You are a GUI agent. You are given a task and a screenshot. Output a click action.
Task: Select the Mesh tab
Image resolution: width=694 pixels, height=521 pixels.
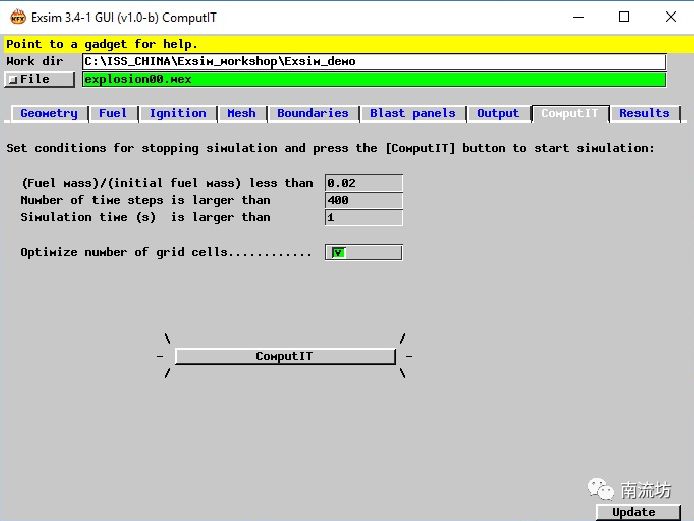241,113
